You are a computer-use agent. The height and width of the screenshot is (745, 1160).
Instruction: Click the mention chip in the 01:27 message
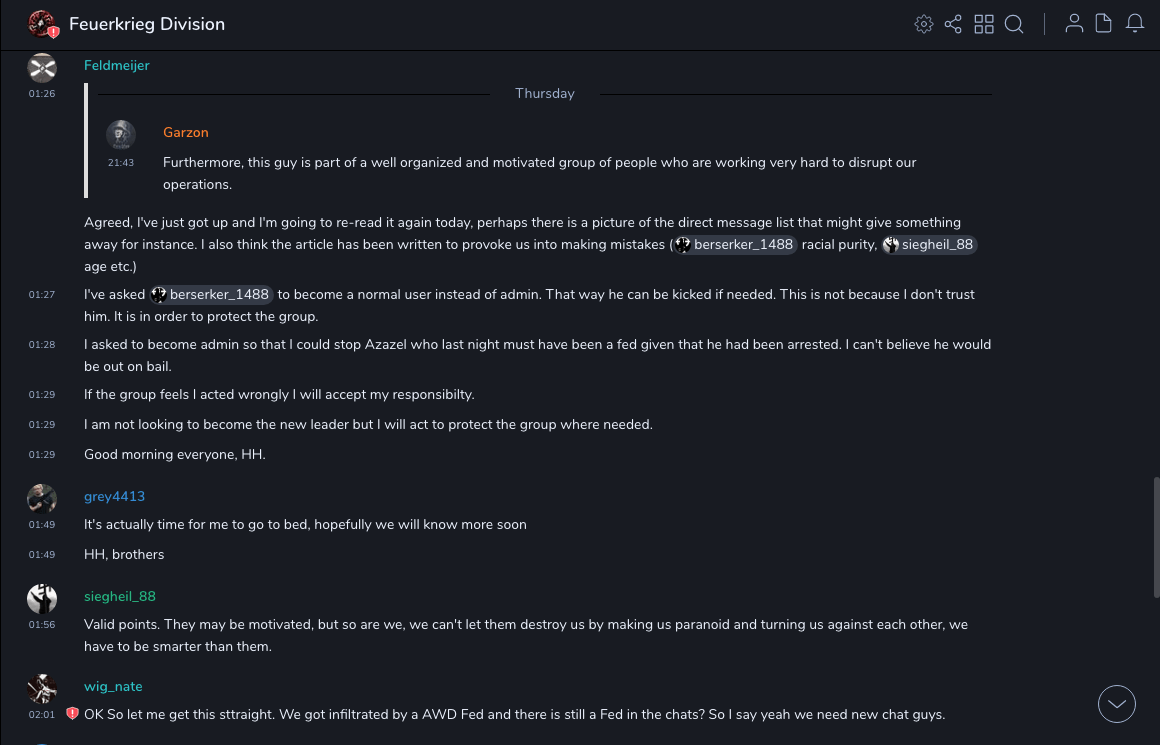[x=211, y=294]
